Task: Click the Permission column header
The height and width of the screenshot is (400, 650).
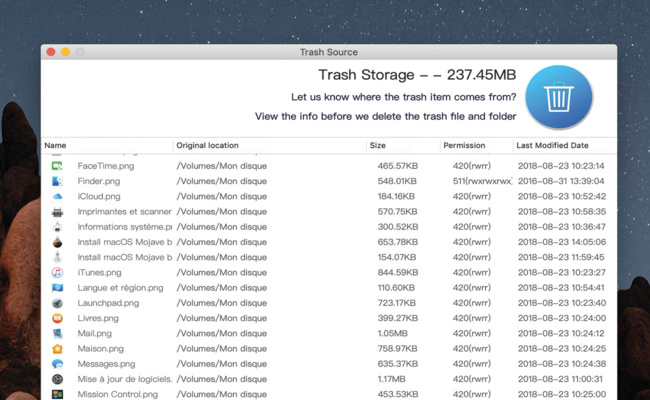Action: tap(464, 146)
